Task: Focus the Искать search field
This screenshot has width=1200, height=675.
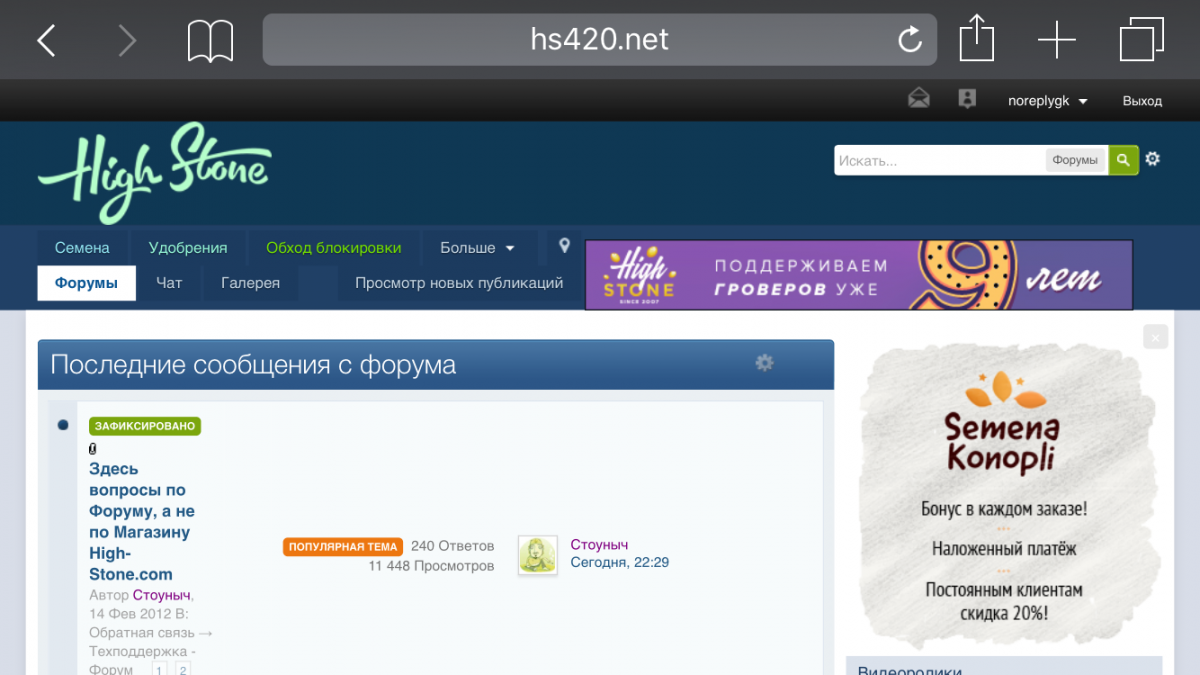Action: click(940, 160)
